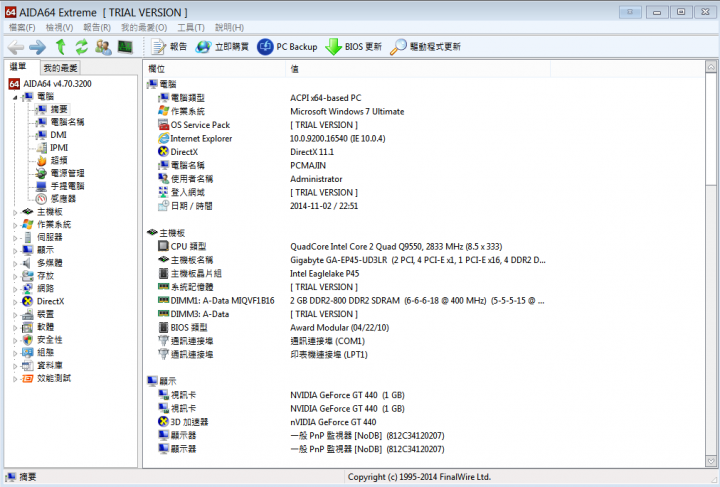
Task: Expand the 作業系統 tree node
Action: tap(15, 225)
